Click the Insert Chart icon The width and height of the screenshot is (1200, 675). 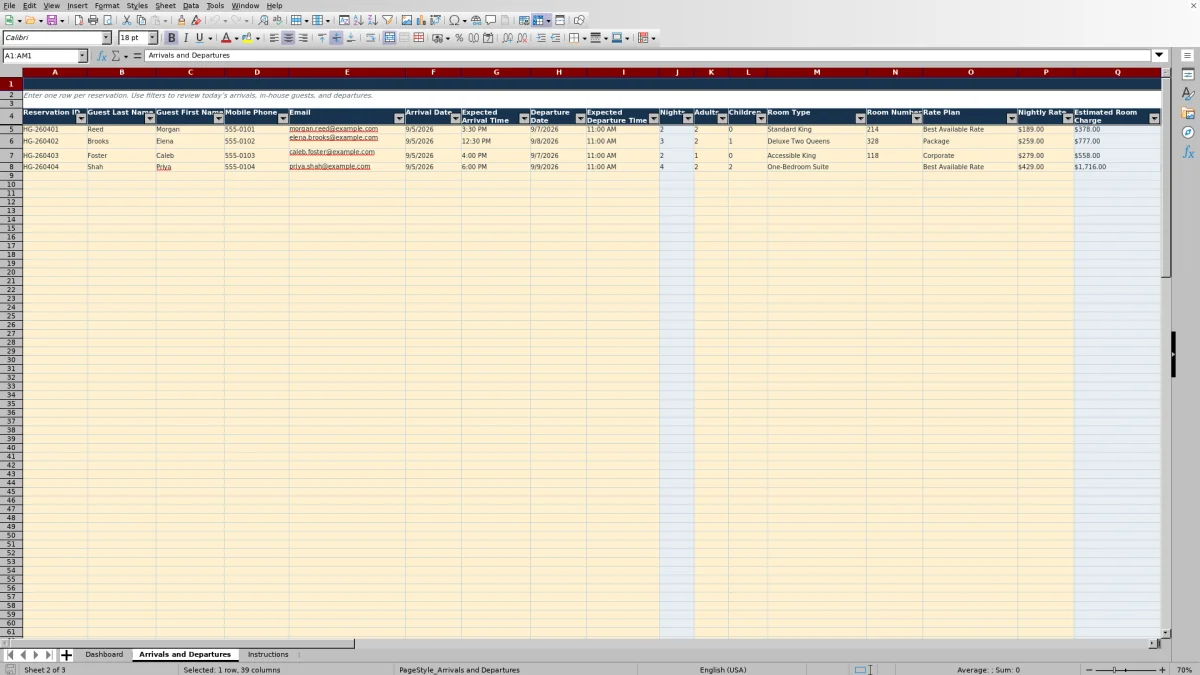click(421, 20)
